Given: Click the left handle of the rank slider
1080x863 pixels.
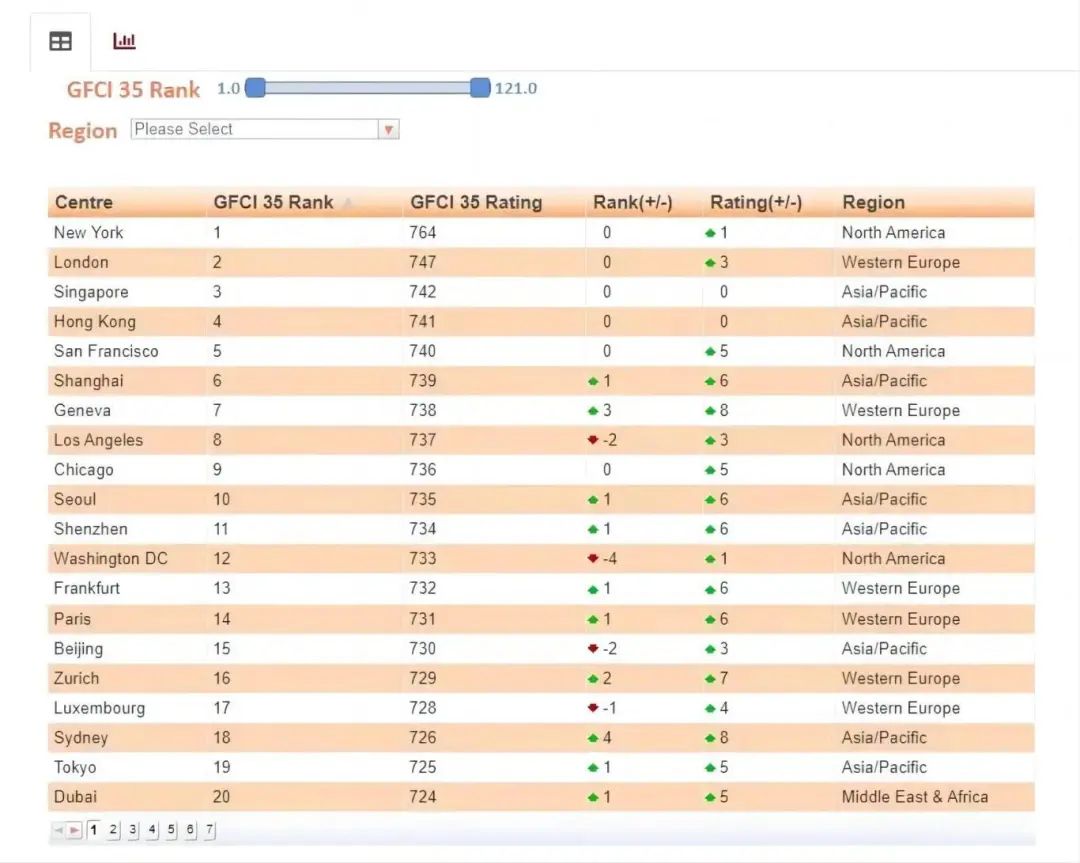Looking at the screenshot, I should [255, 88].
